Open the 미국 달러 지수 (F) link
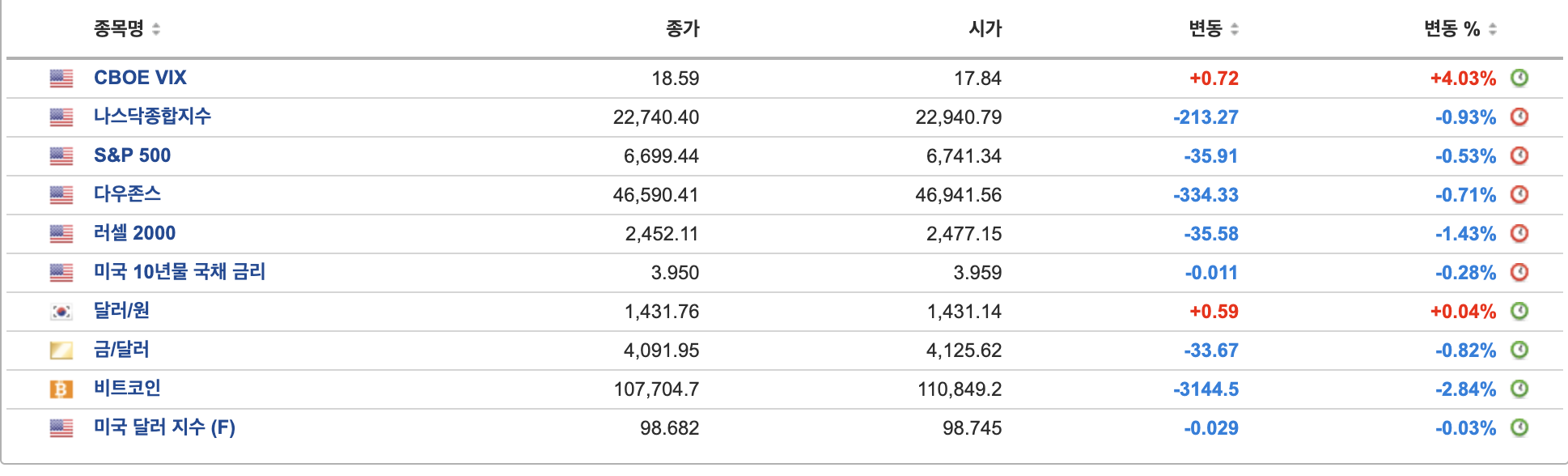This screenshot has width=1568, height=476. click(163, 427)
